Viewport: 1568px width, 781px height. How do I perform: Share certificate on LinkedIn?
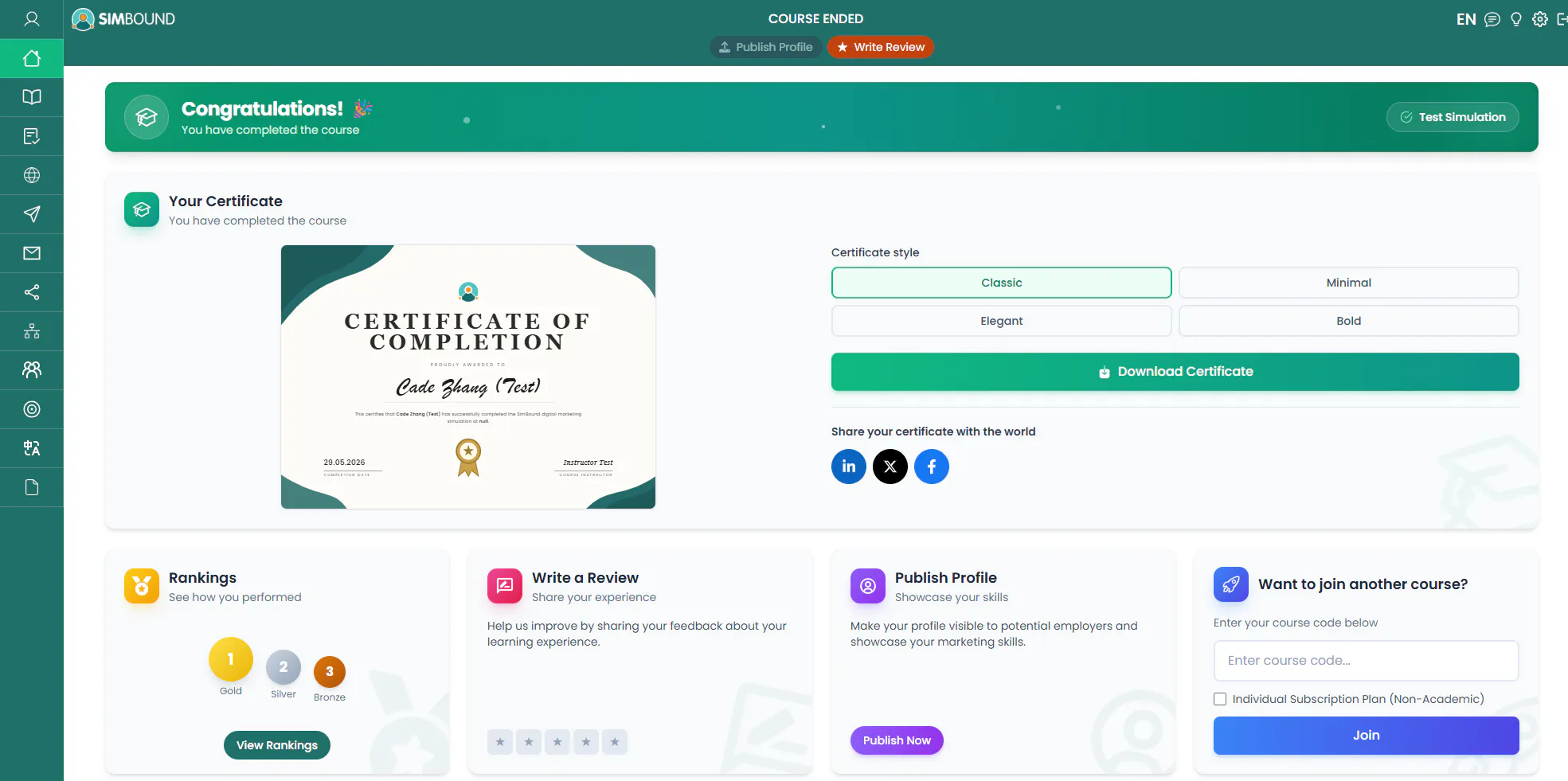coord(849,467)
